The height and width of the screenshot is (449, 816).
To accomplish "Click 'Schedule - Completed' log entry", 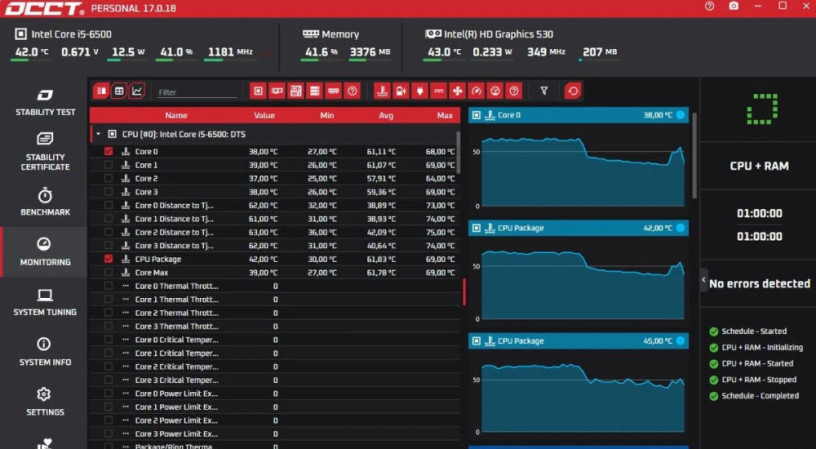I will click(x=760, y=396).
